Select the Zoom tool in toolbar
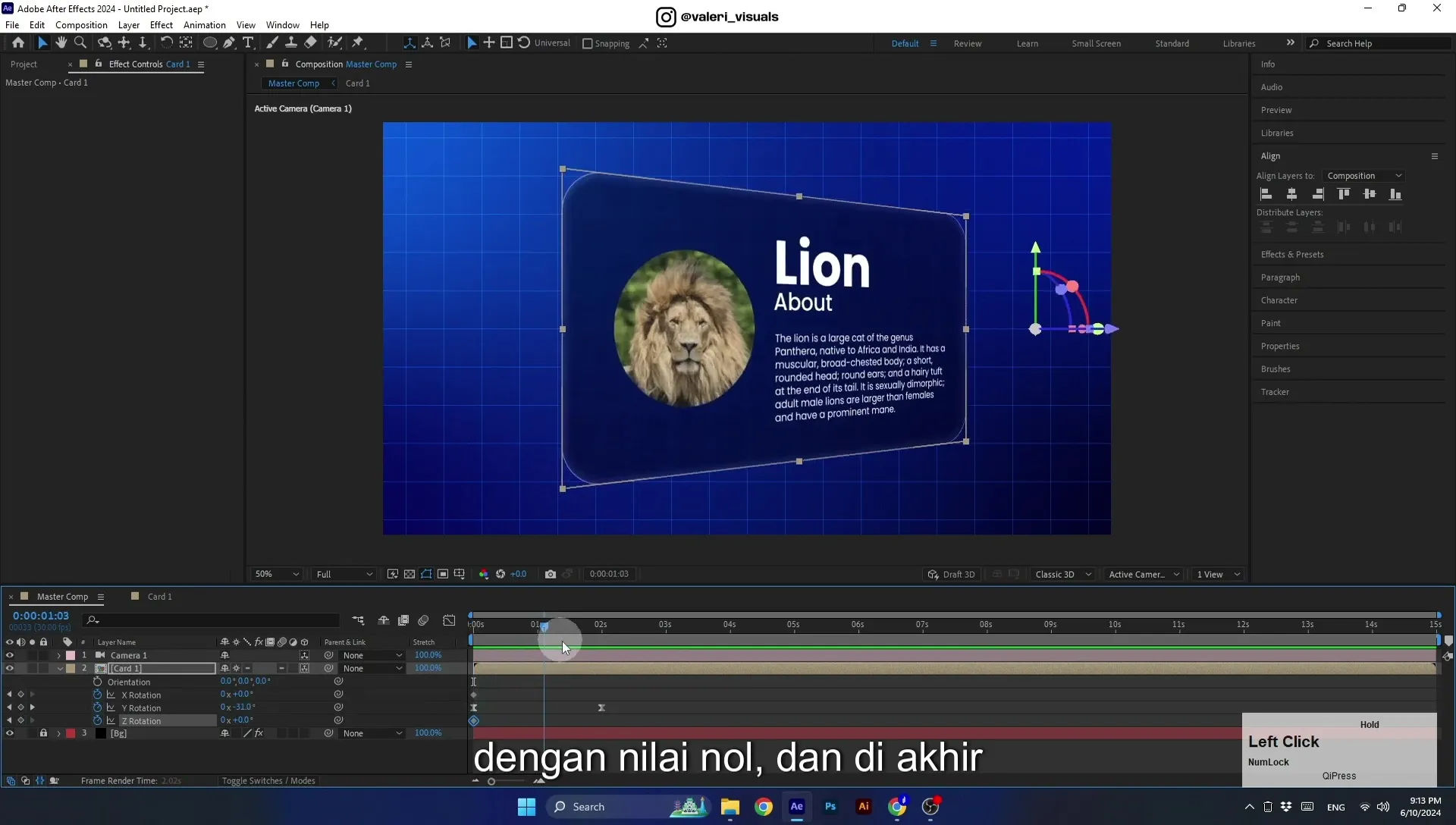The height and width of the screenshot is (825, 1456). [x=80, y=42]
